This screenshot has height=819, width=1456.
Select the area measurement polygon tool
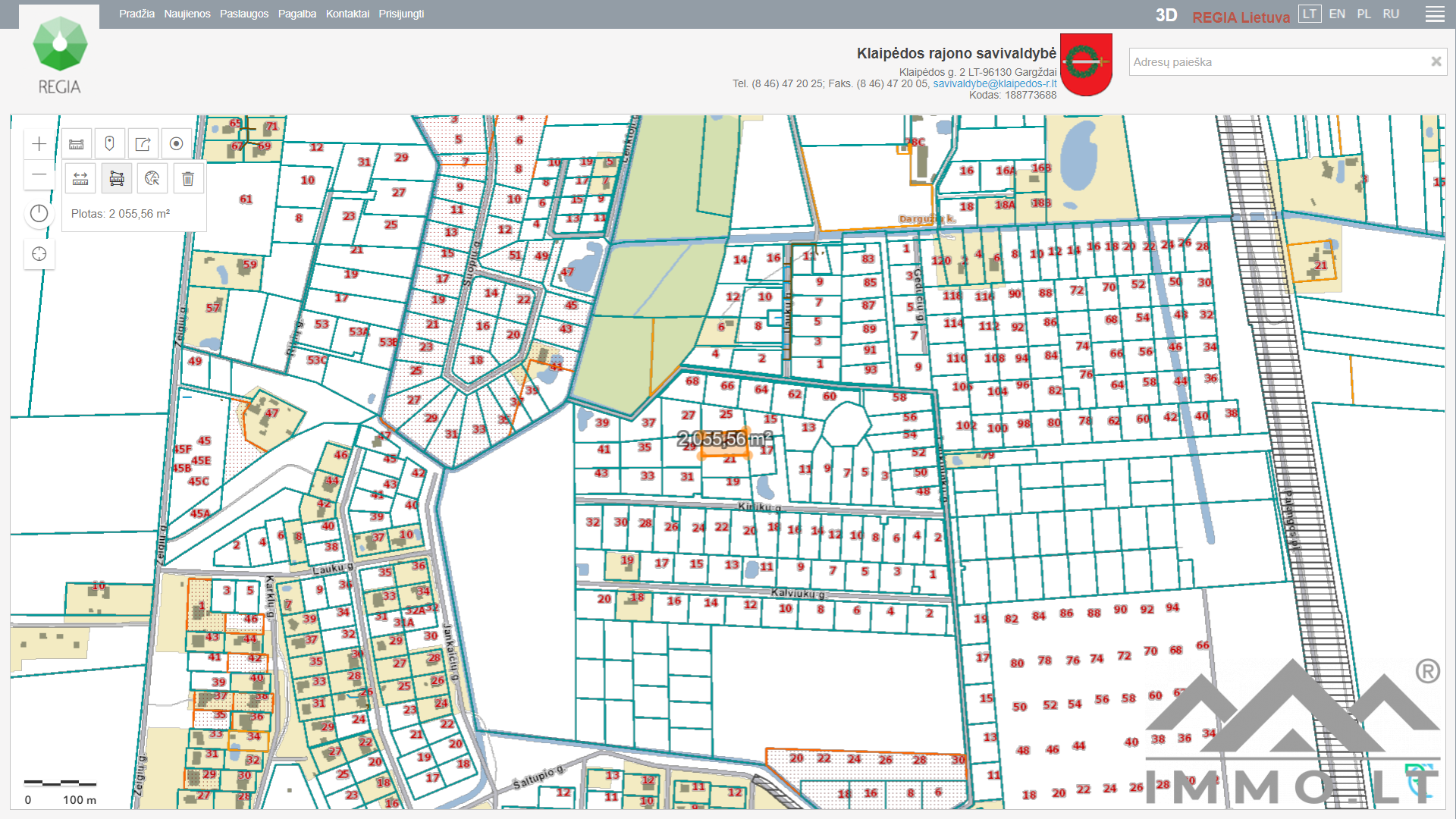click(x=117, y=179)
